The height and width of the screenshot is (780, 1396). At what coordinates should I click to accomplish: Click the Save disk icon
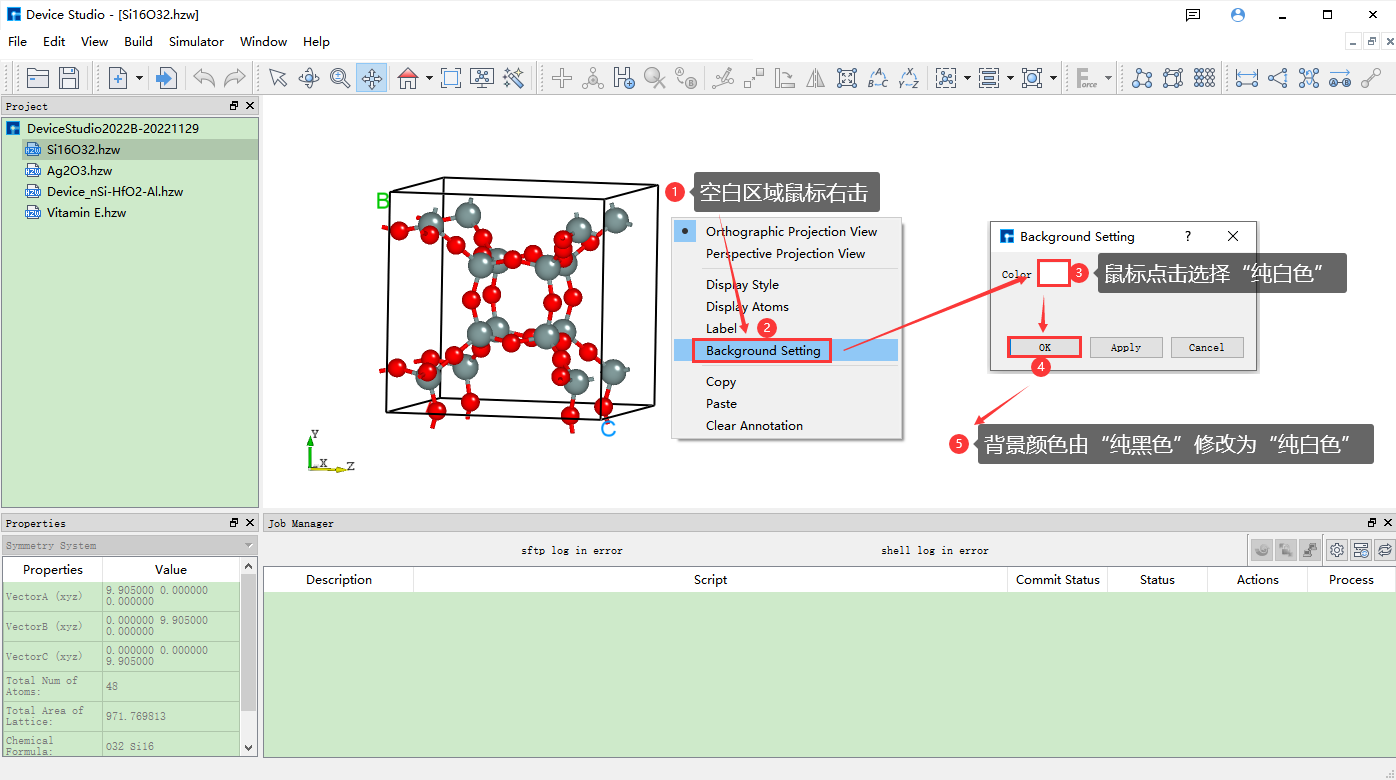[69, 78]
